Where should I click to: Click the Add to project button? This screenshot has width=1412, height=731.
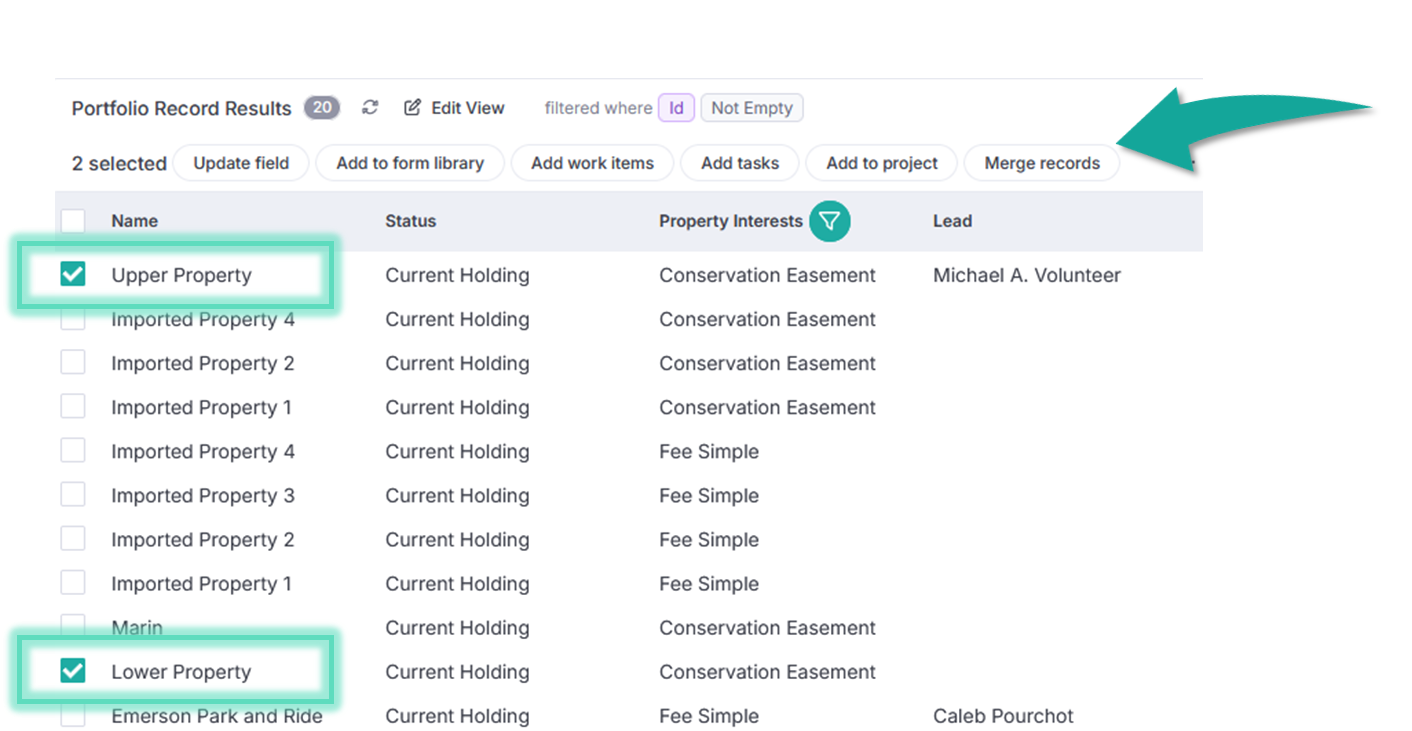(882, 163)
